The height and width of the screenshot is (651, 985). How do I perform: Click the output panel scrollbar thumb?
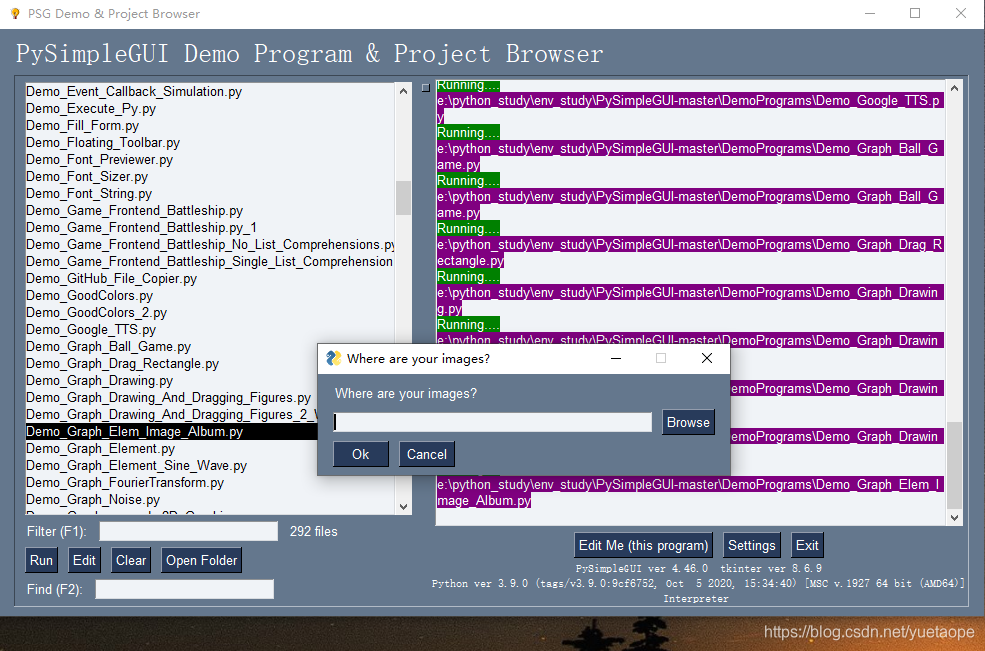954,465
